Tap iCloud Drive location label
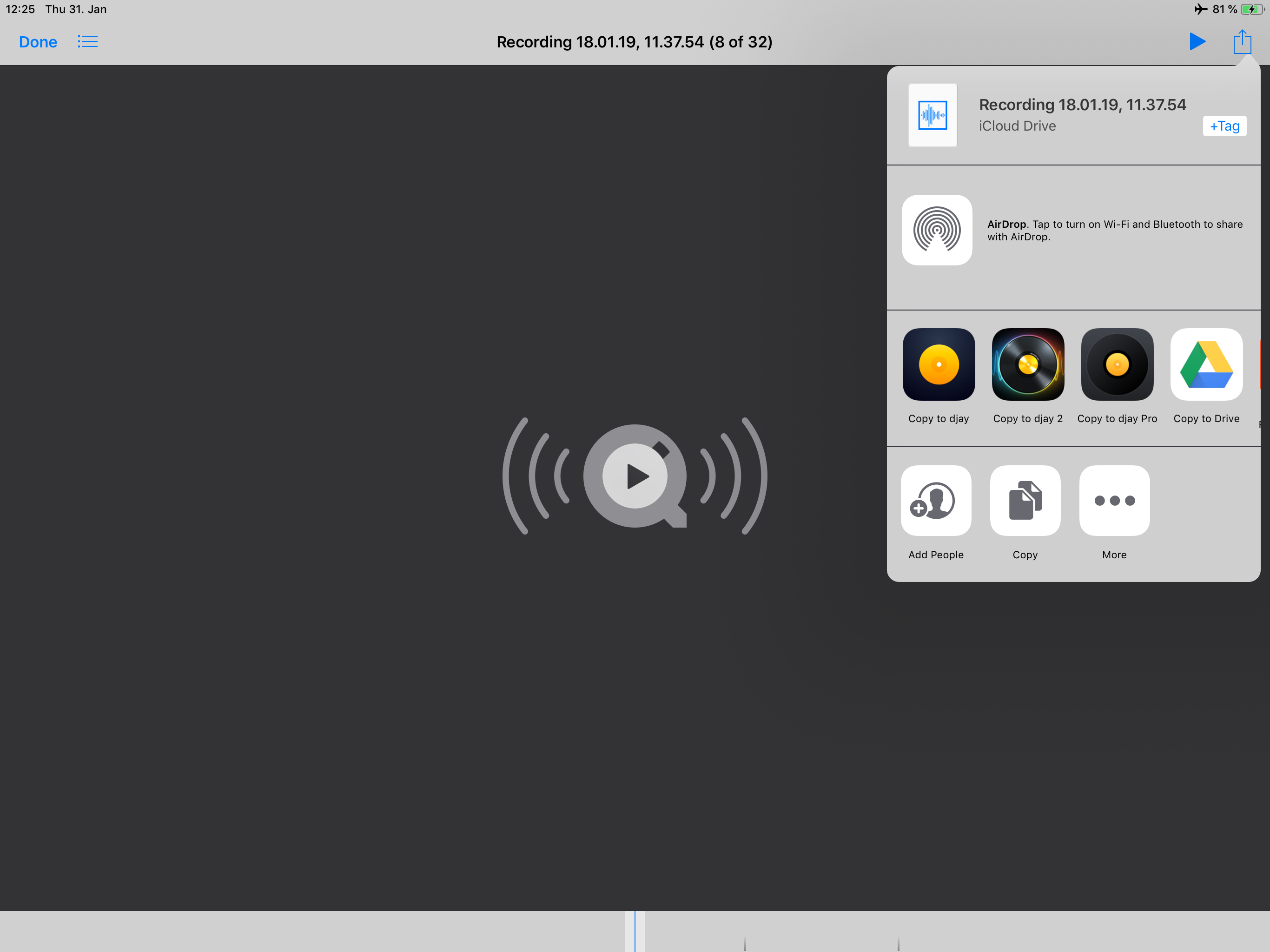The height and width of the screenshot is (952, 1270). [1017, 124]
